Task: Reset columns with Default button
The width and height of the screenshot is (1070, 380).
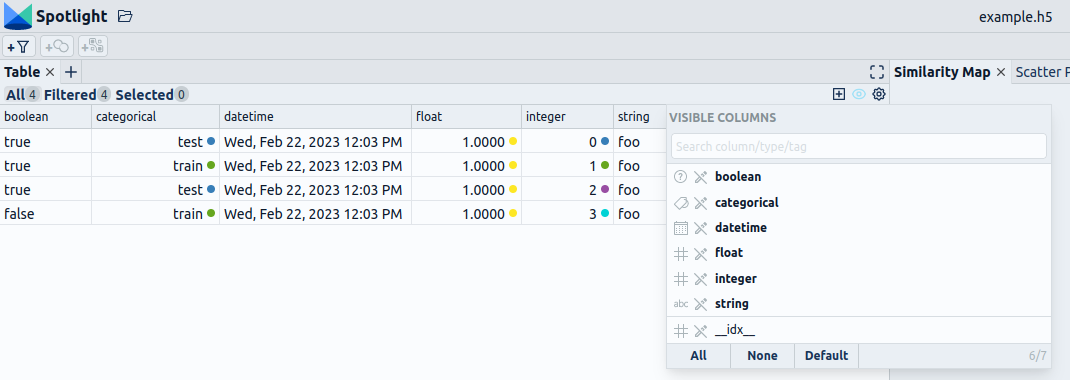Action: click(826, 355)
